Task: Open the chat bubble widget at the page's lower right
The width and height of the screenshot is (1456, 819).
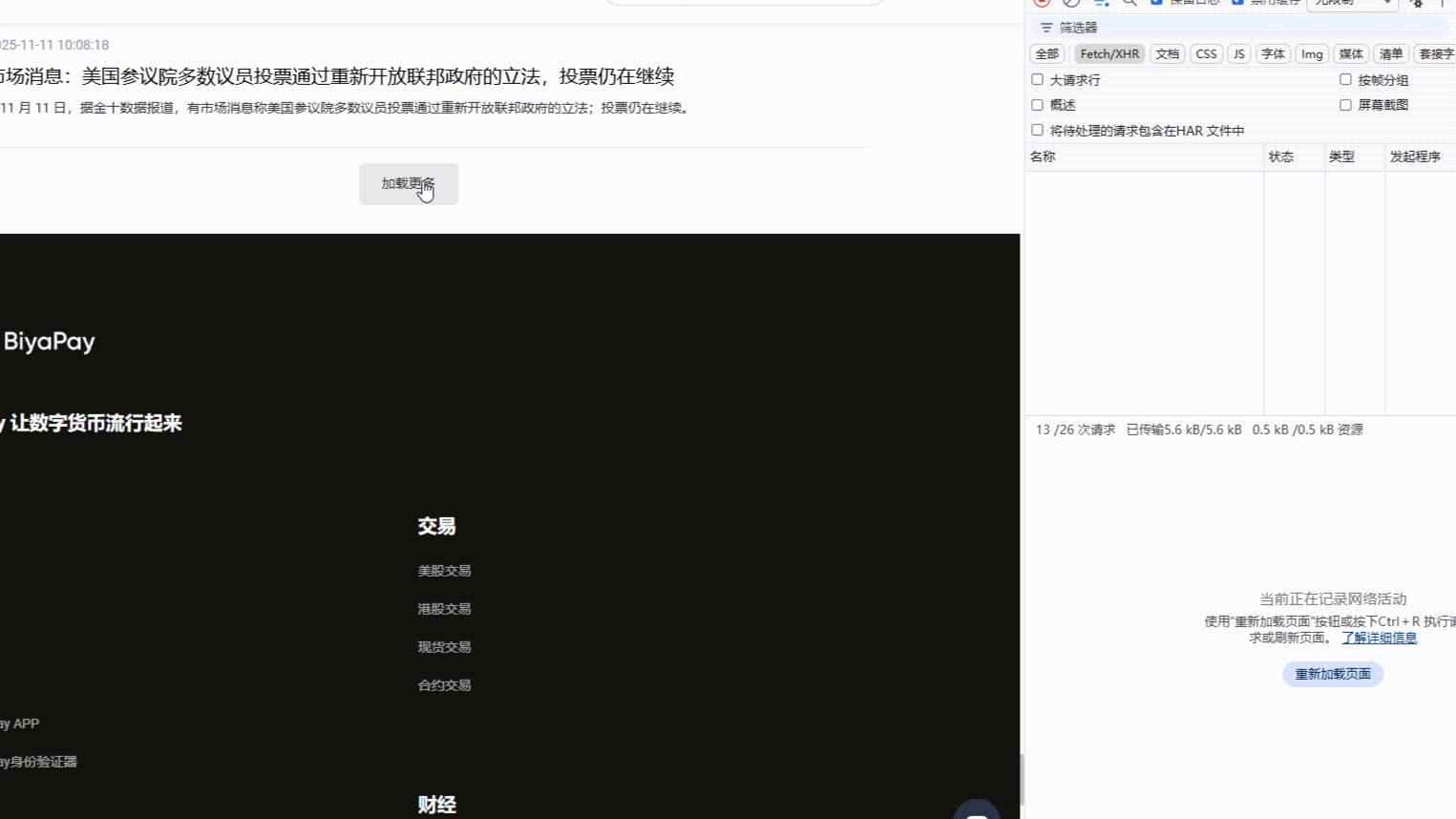Action: click(977, 809)
